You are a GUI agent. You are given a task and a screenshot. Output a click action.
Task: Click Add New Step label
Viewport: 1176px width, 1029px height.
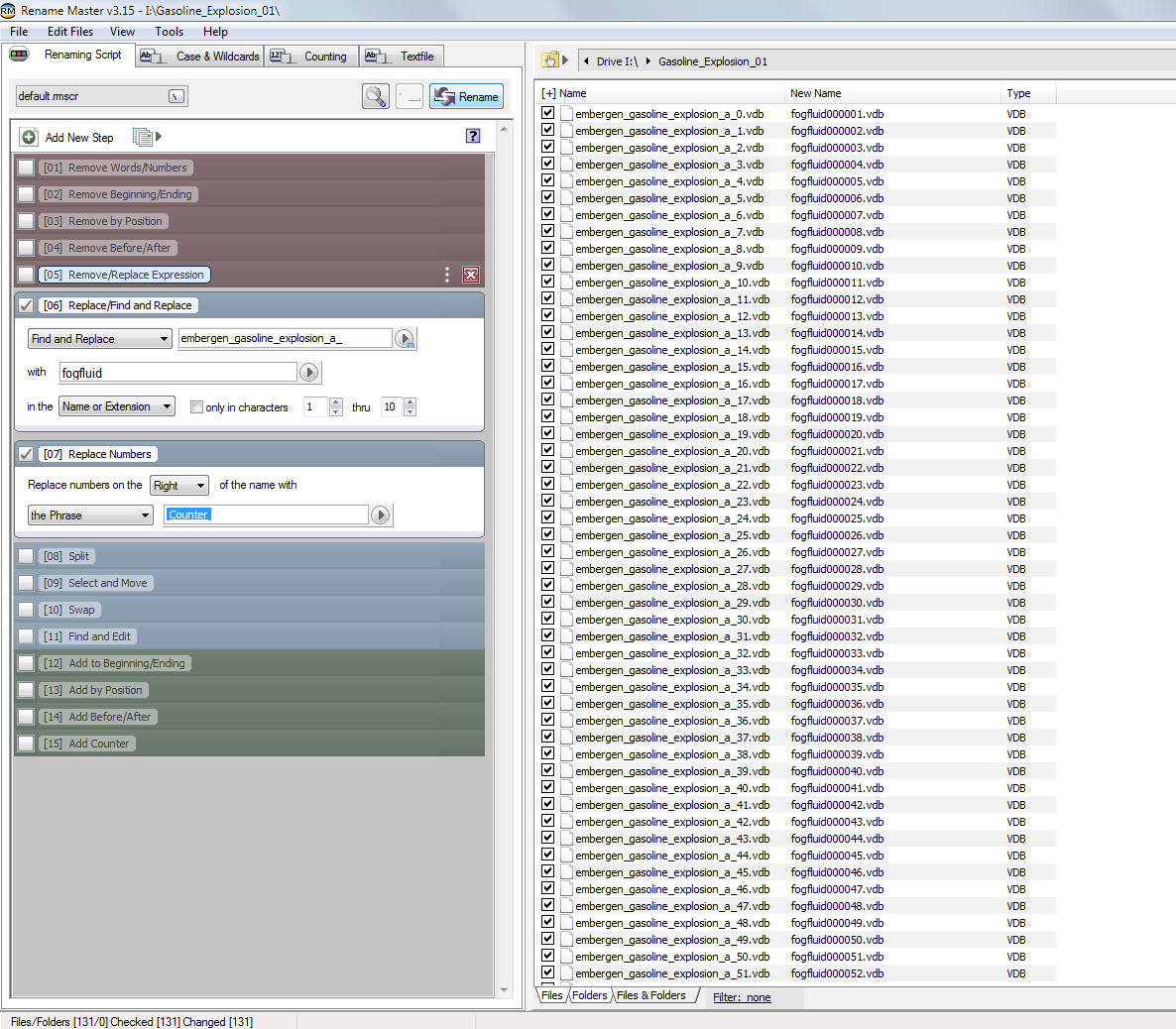point(79,138)
